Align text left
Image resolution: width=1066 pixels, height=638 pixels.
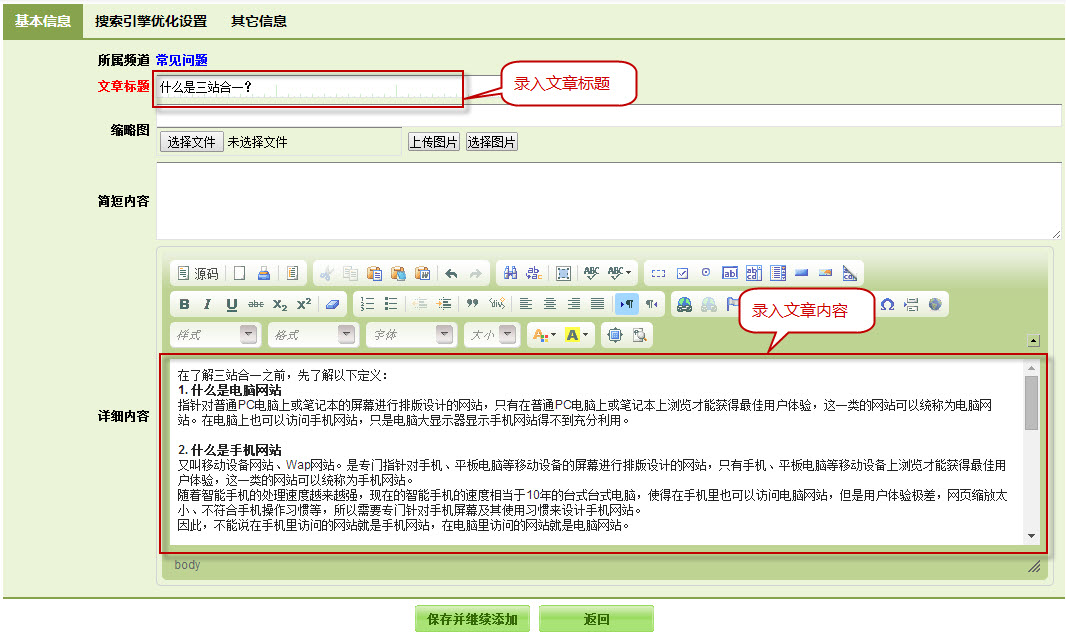click(x=526, y=304)
